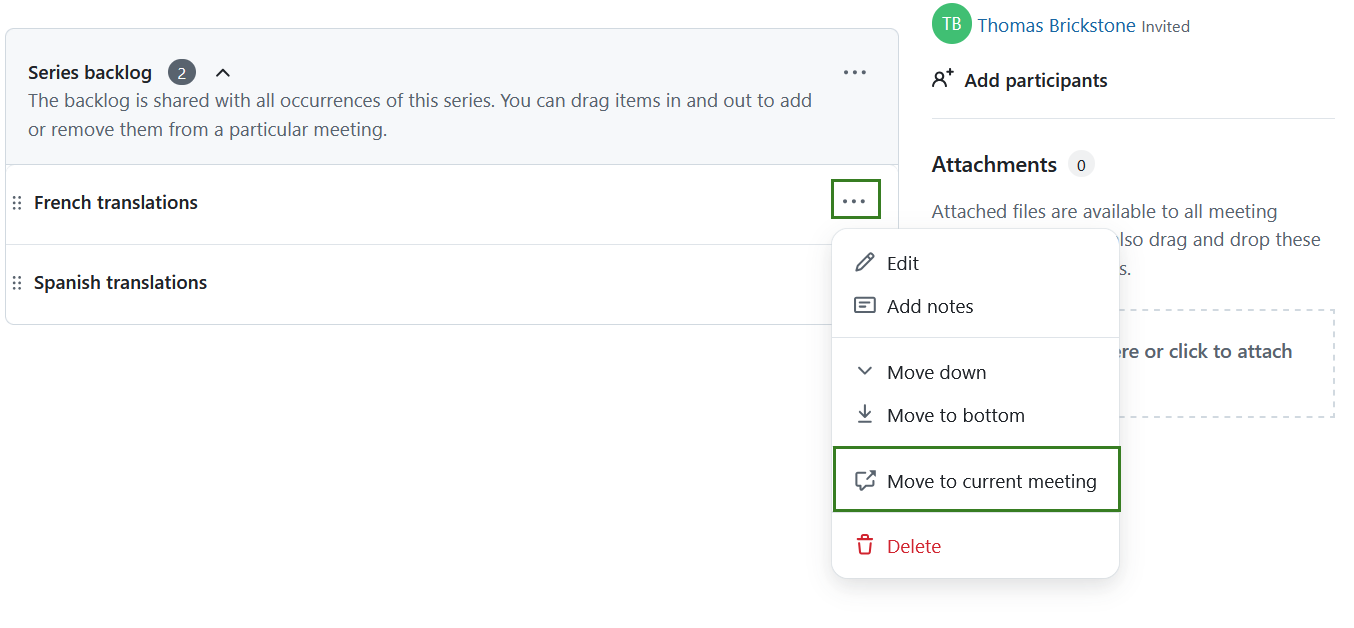Open Thomas Brickstone's profile link

tap(1056, 26)
